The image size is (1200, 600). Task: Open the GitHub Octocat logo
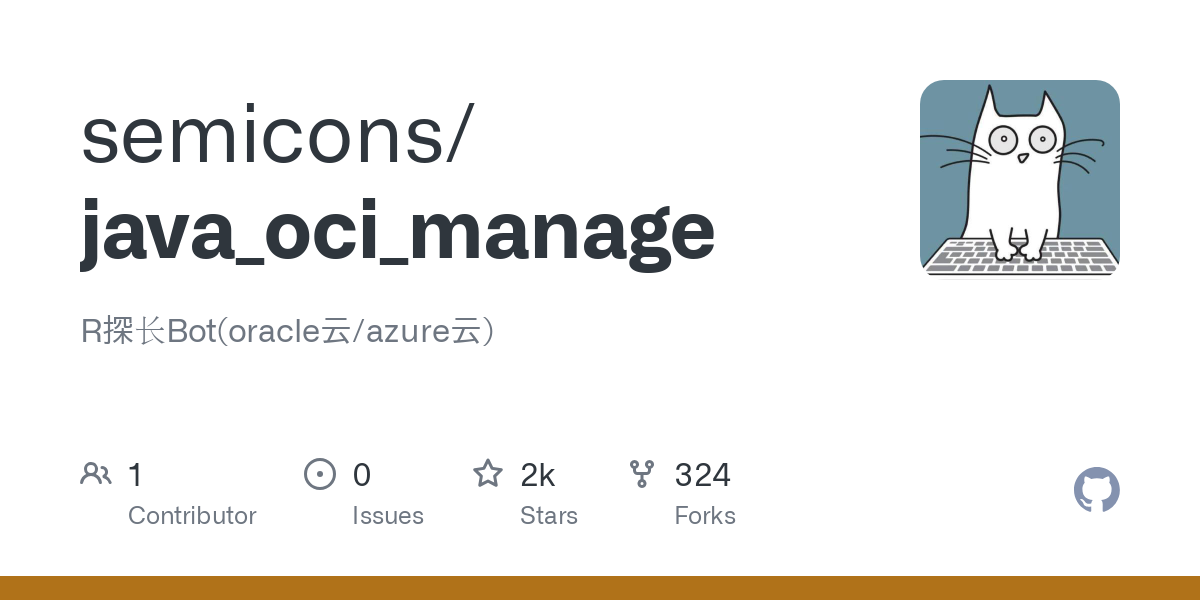coord(1096,490)
